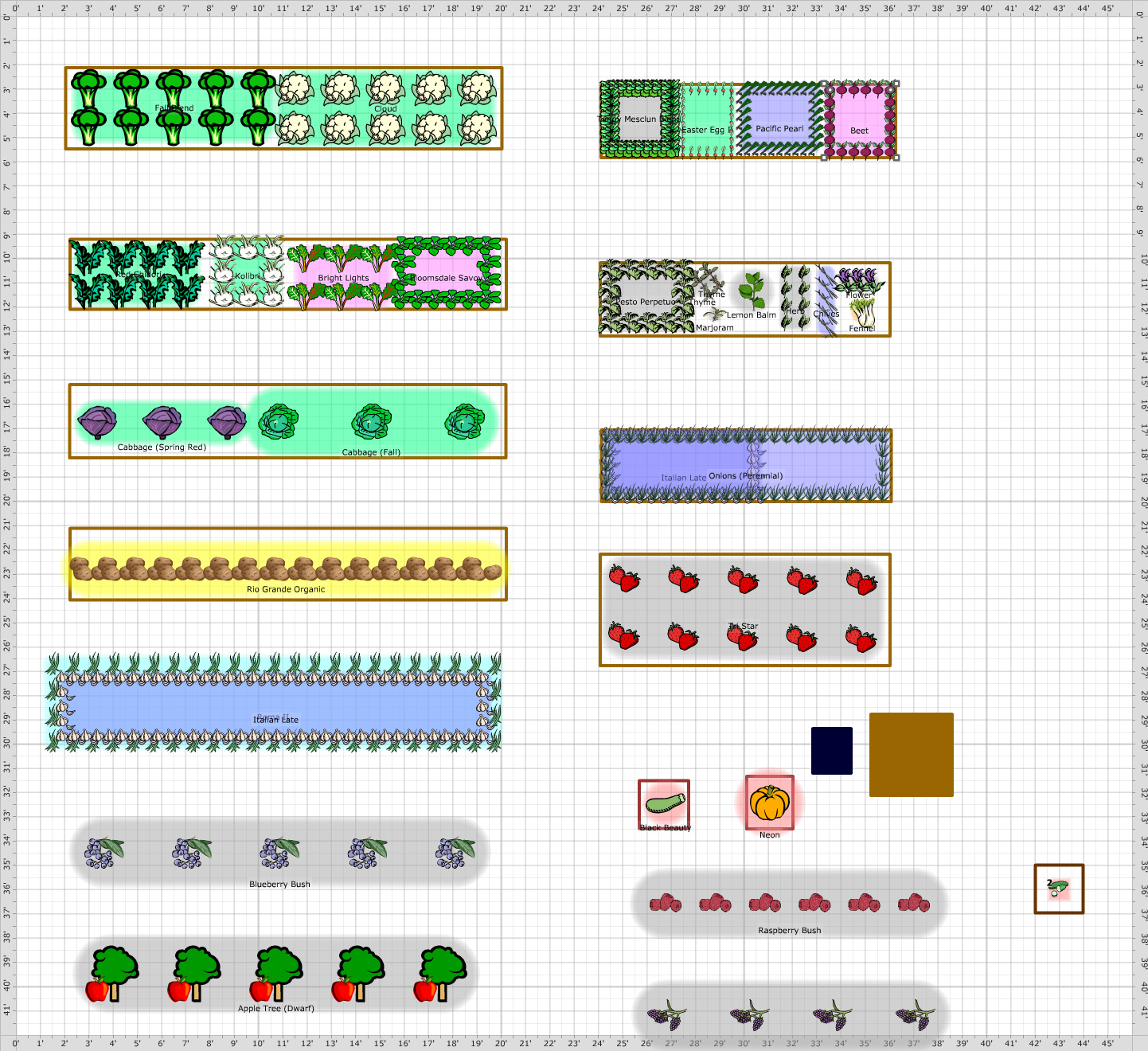1148x1051 pixels.
Task: Select the Tri Star strawberry label
Action: (744, 626)
